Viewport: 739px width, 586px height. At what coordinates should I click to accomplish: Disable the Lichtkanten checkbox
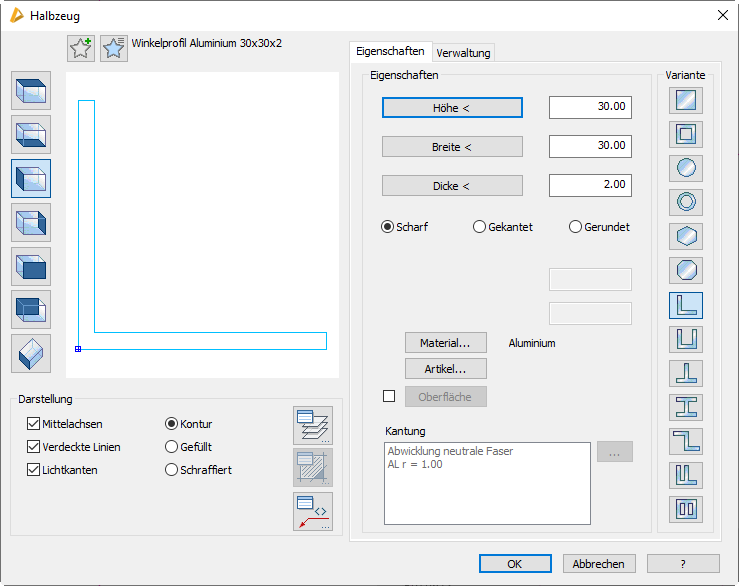(34, 470)
